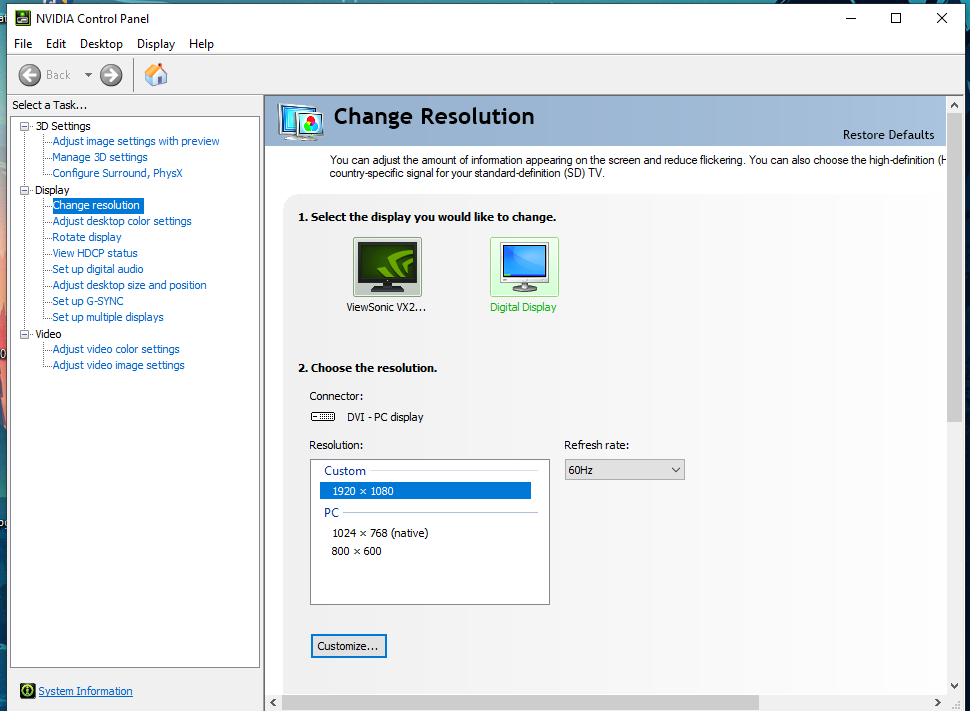This screenshot has height=711, width=970.
Task: Maximize the NVIDIA Control Panel window
Action: click(896, 19)
